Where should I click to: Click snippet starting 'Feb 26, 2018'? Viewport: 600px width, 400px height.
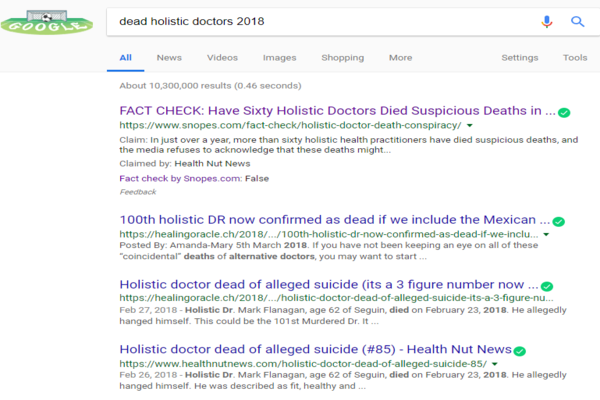click(343, 380)
